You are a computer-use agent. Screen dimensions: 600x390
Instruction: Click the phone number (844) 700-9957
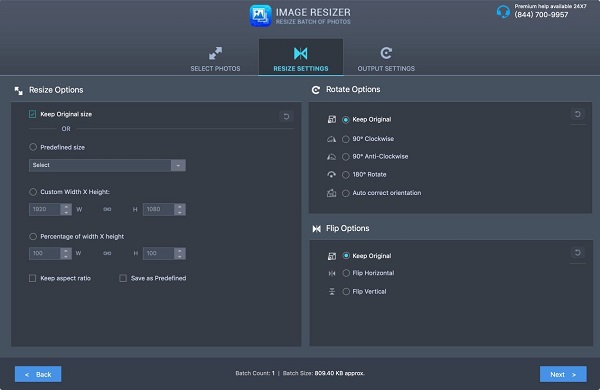tap(541, 15)
